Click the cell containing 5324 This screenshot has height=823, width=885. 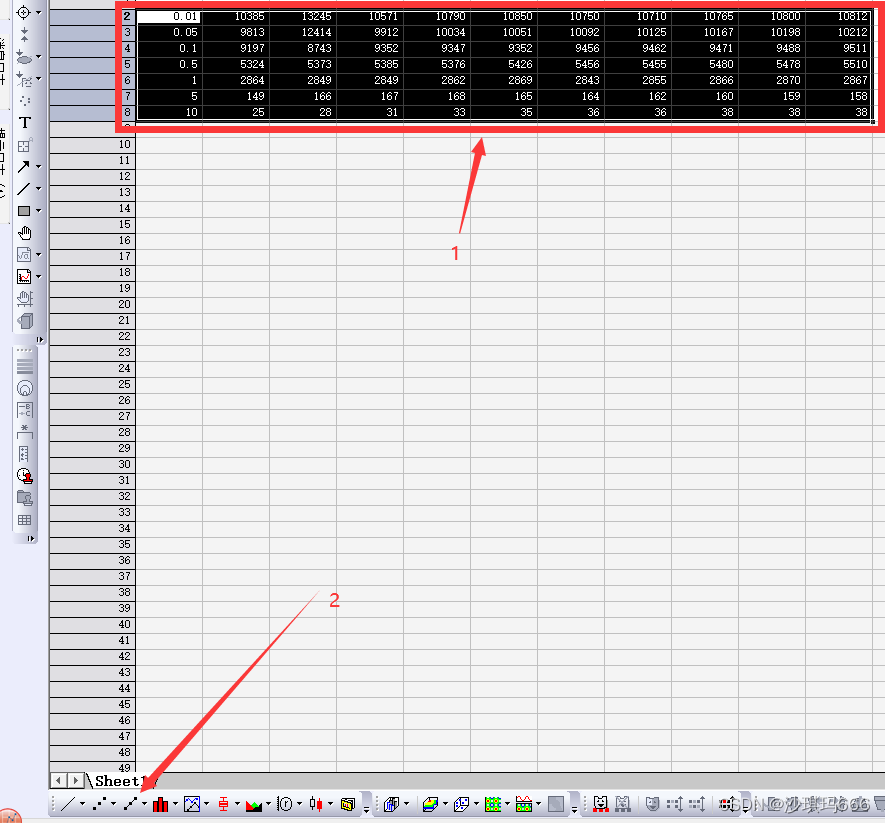(236, 64)
